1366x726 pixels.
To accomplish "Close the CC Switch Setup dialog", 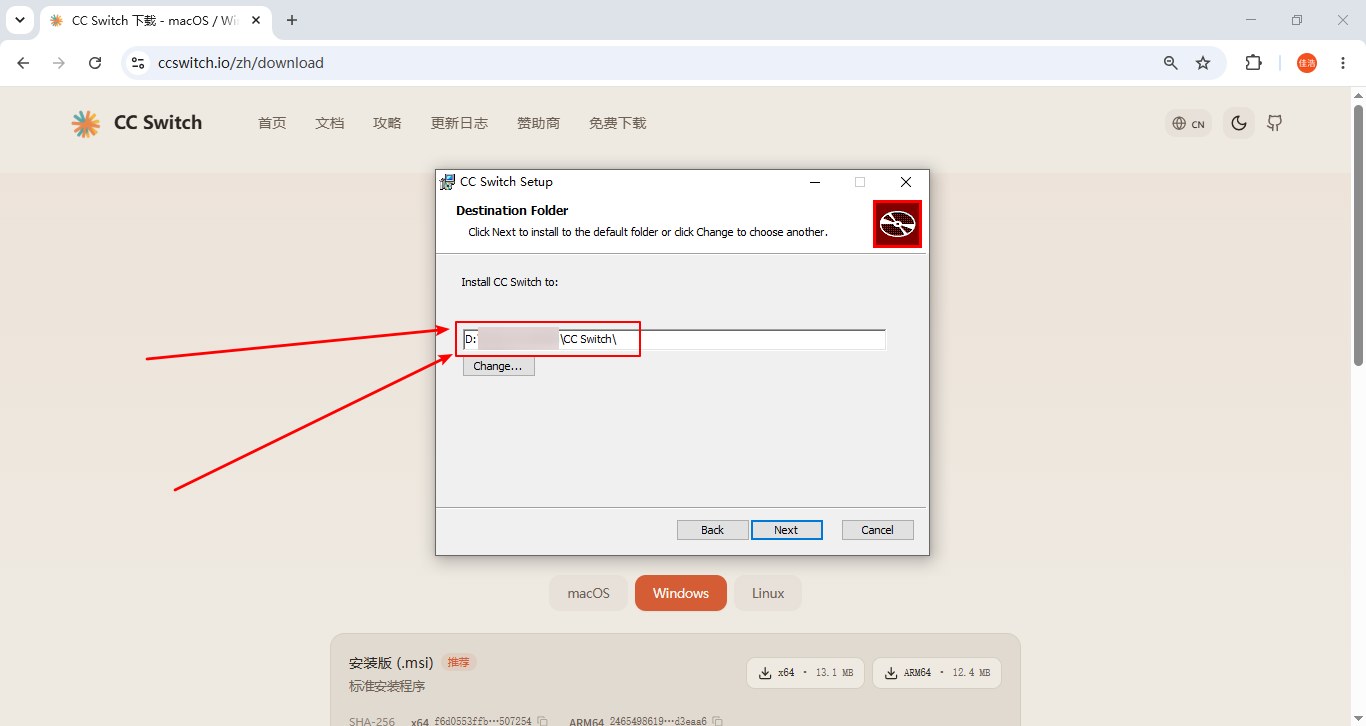I will click(906, 182).
